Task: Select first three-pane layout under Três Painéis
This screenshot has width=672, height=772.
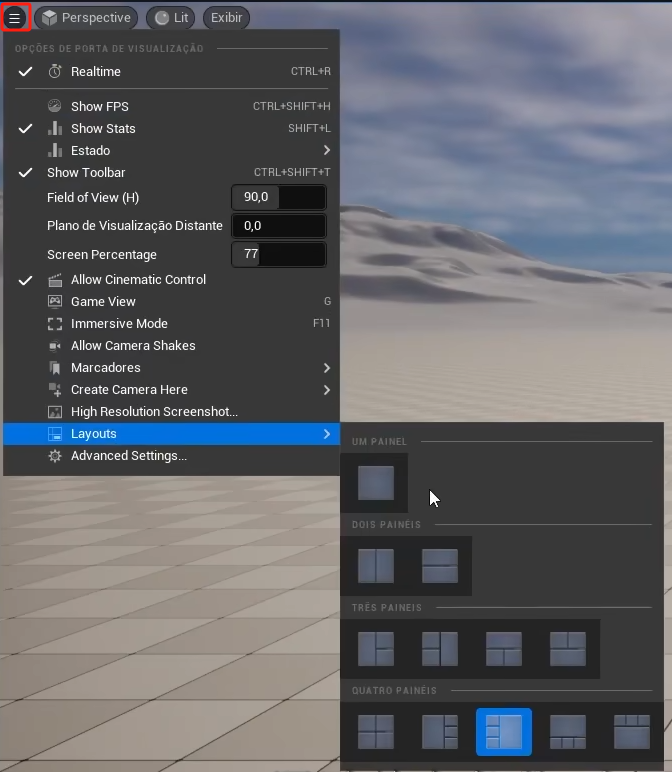Action: click(376, 649)
